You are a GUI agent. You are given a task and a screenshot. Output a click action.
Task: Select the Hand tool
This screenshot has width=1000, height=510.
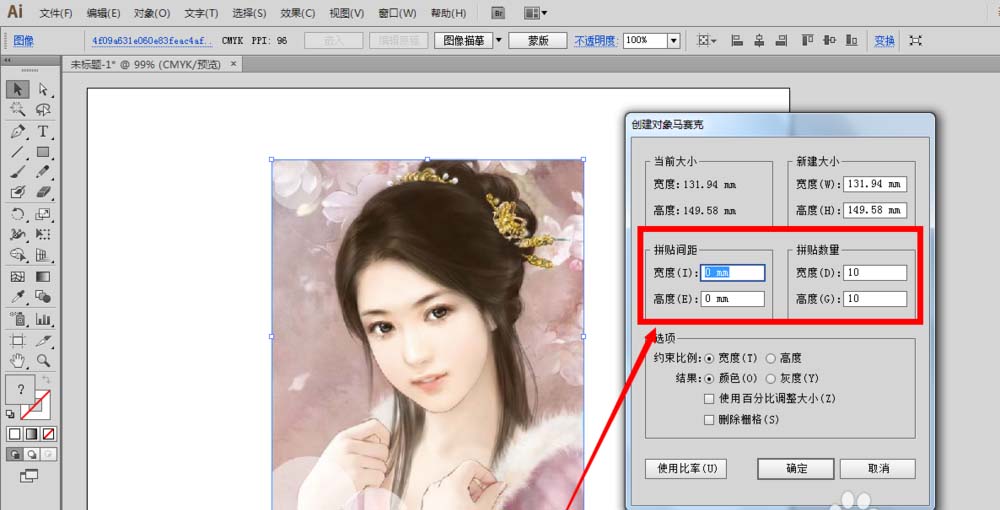[18, 361]
